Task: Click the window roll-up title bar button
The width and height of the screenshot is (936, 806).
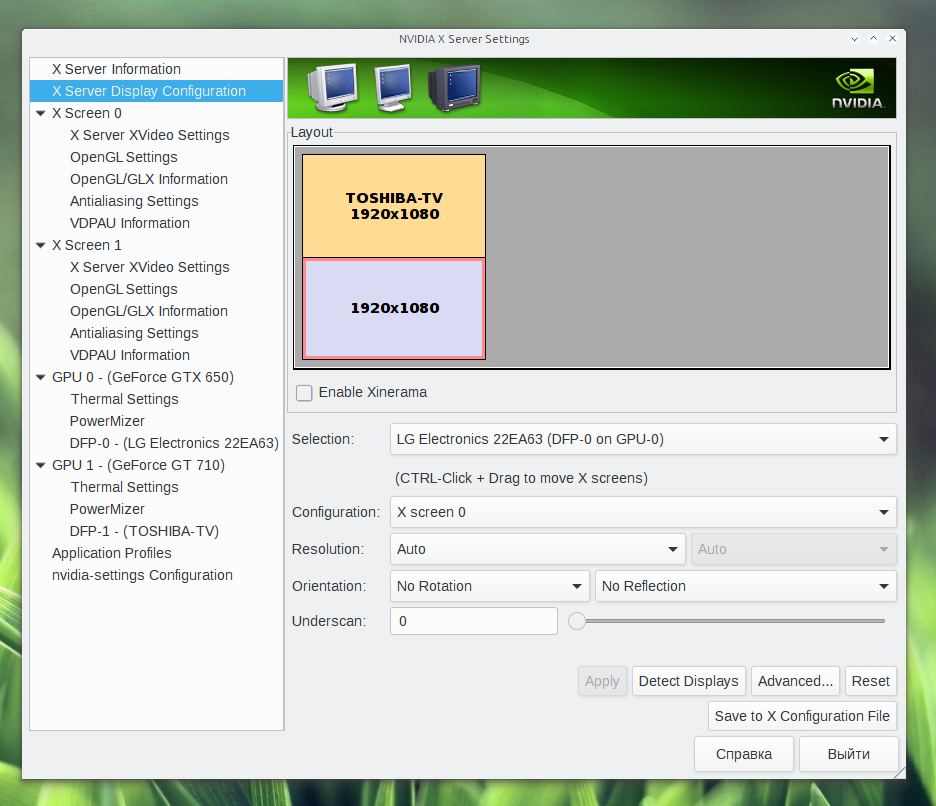Action: [x=873, y=39]
